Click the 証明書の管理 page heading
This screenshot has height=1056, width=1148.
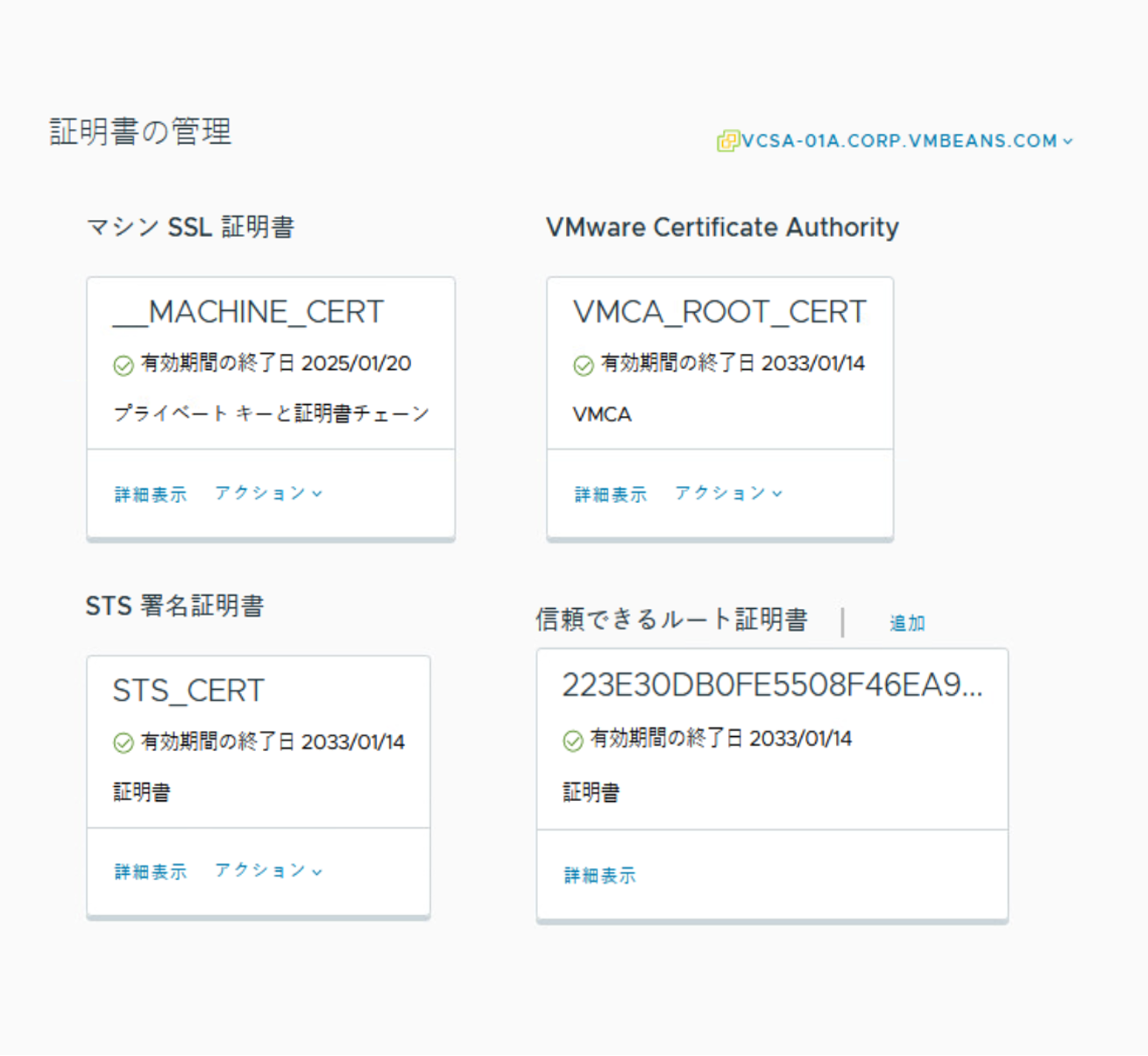tap(141, 132)
